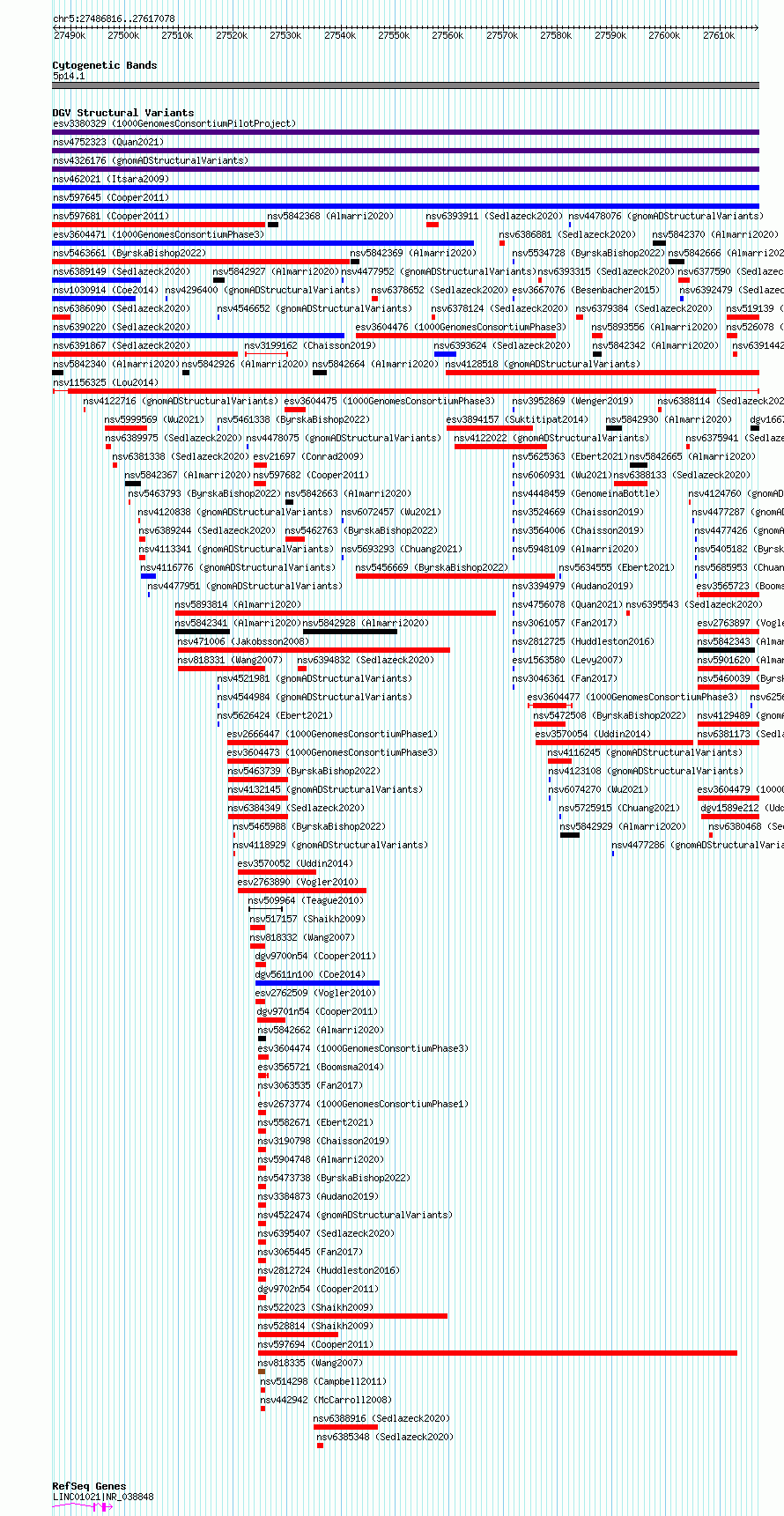
Task: Click nsv462021 (Itsara2009) label
Action: [x=111, y=179]
